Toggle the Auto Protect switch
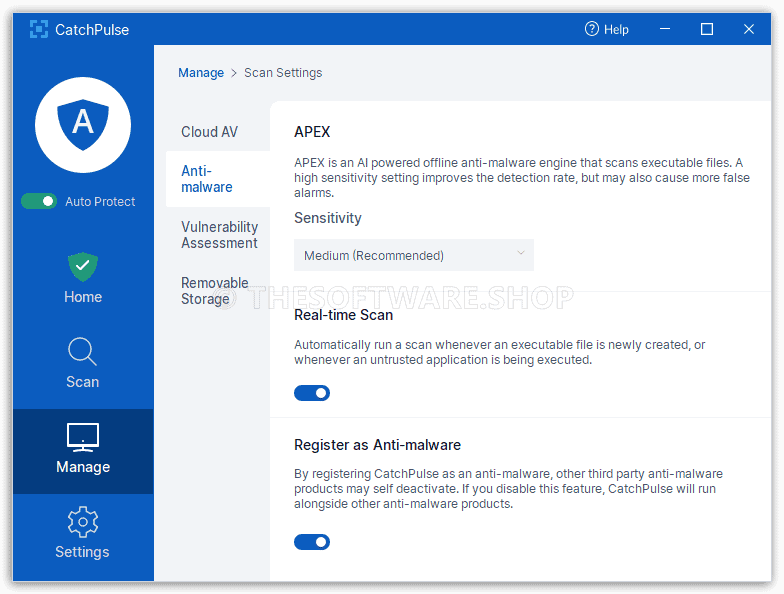The image size is (784, 594). 39,202
